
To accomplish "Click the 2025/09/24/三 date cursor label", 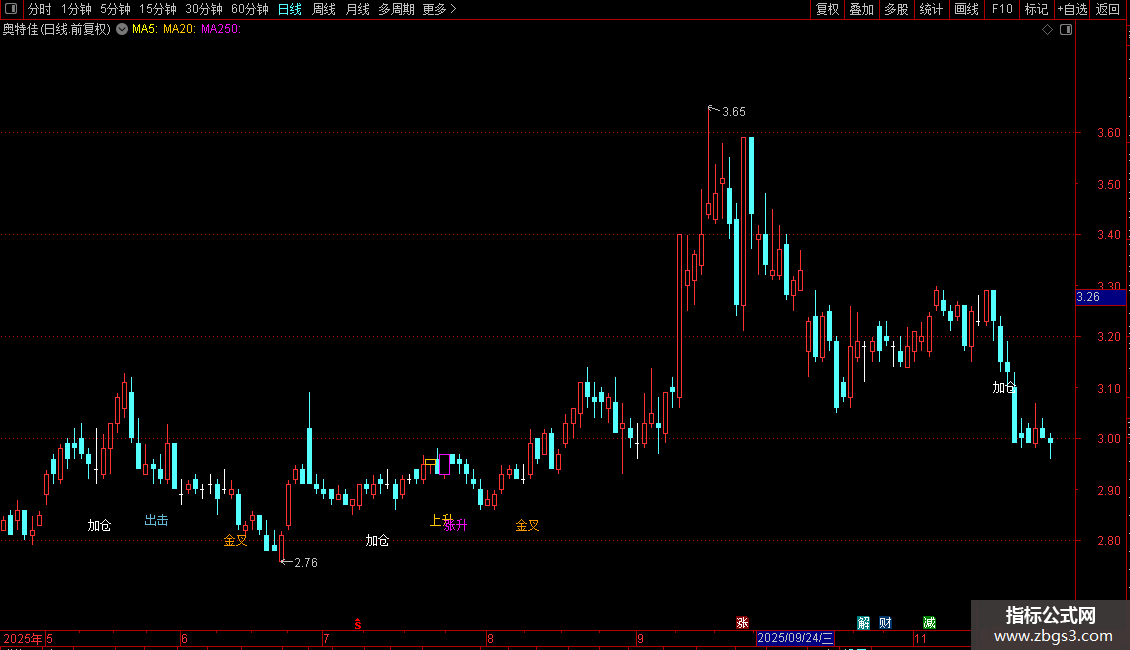I will (795, 638).
